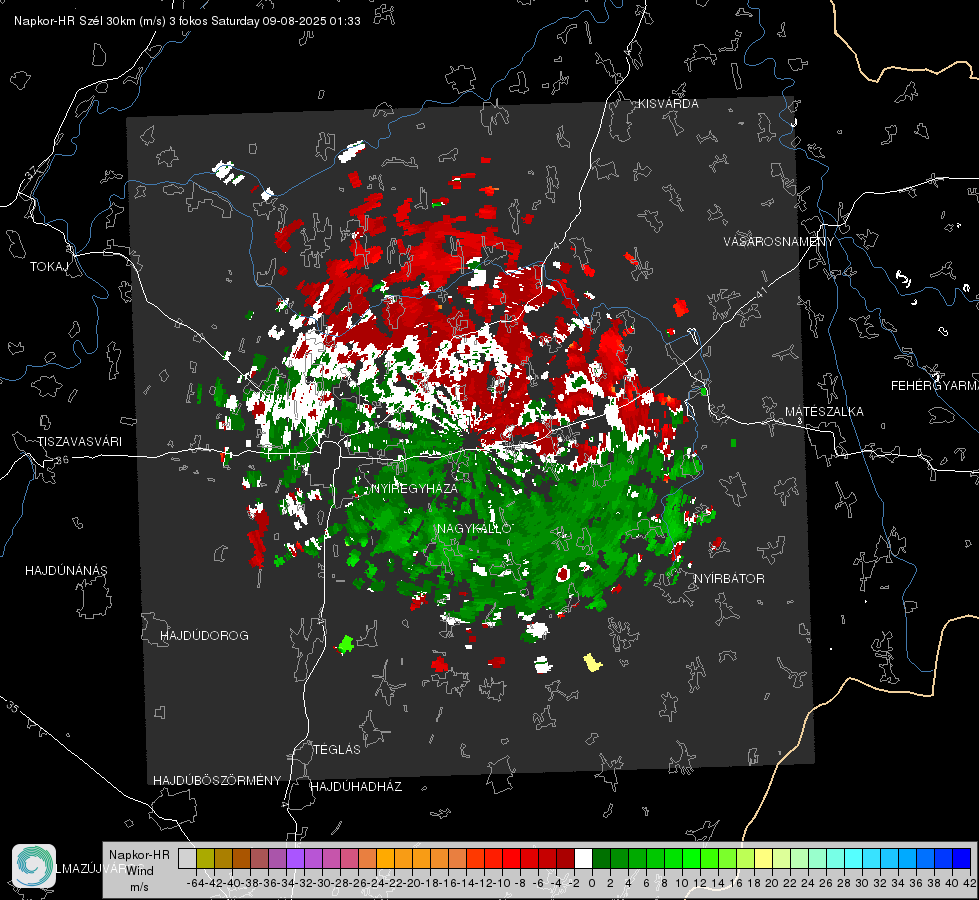Viewport: 979px width, 900px height.
Task: Click the HAJDÚBÖSZÖRMÉNY label
Action: [x=217, y=781]
